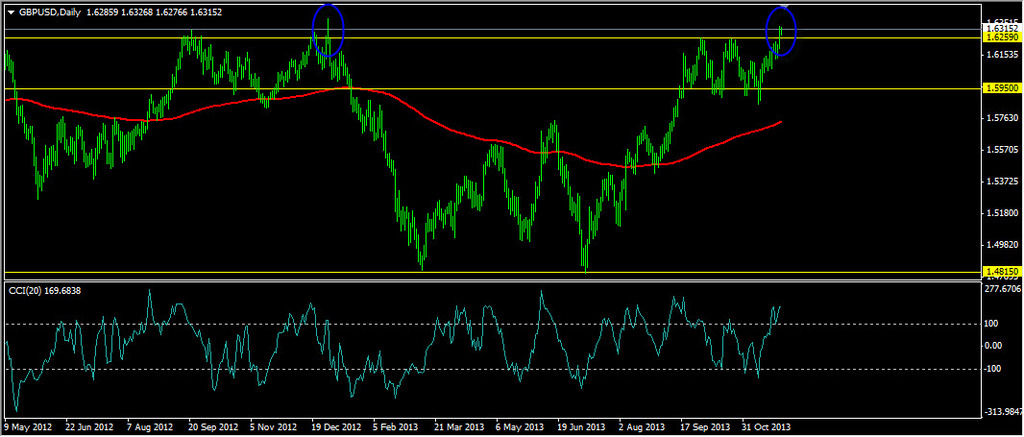Click the -313.9847 CCI scale minimum

point(1004,412)
